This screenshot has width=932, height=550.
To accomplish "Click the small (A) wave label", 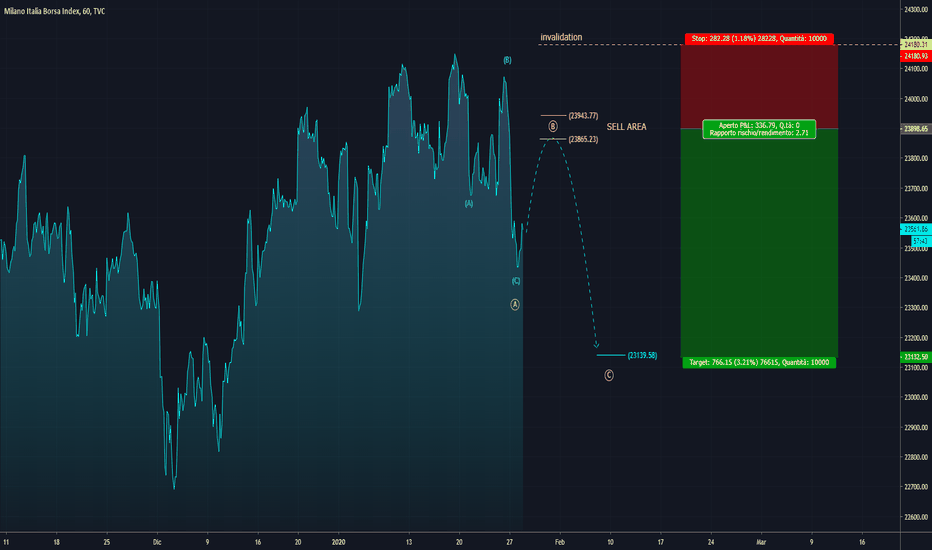I will (469, 203).
